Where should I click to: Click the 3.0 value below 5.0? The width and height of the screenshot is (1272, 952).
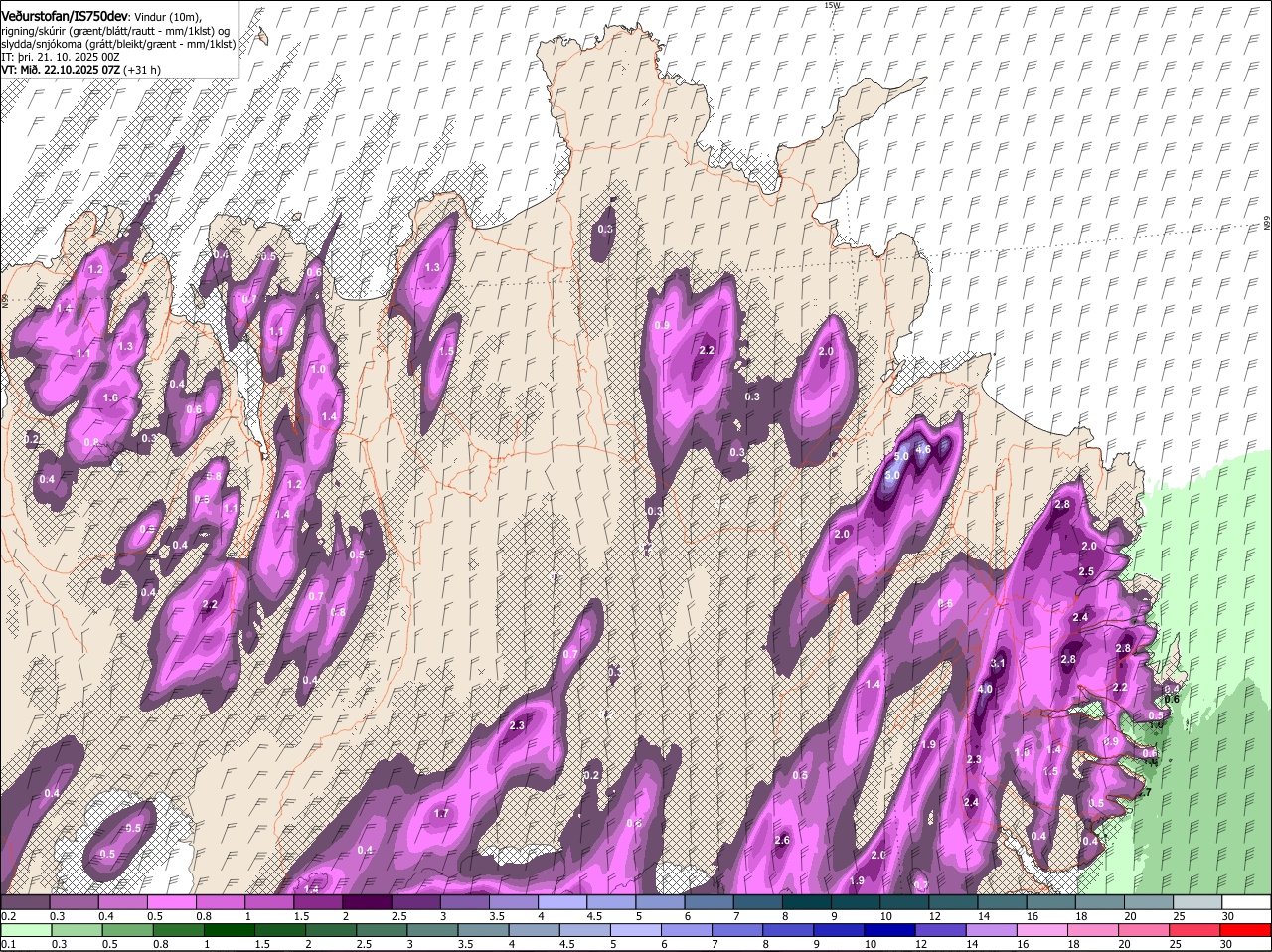click(892, 476)
